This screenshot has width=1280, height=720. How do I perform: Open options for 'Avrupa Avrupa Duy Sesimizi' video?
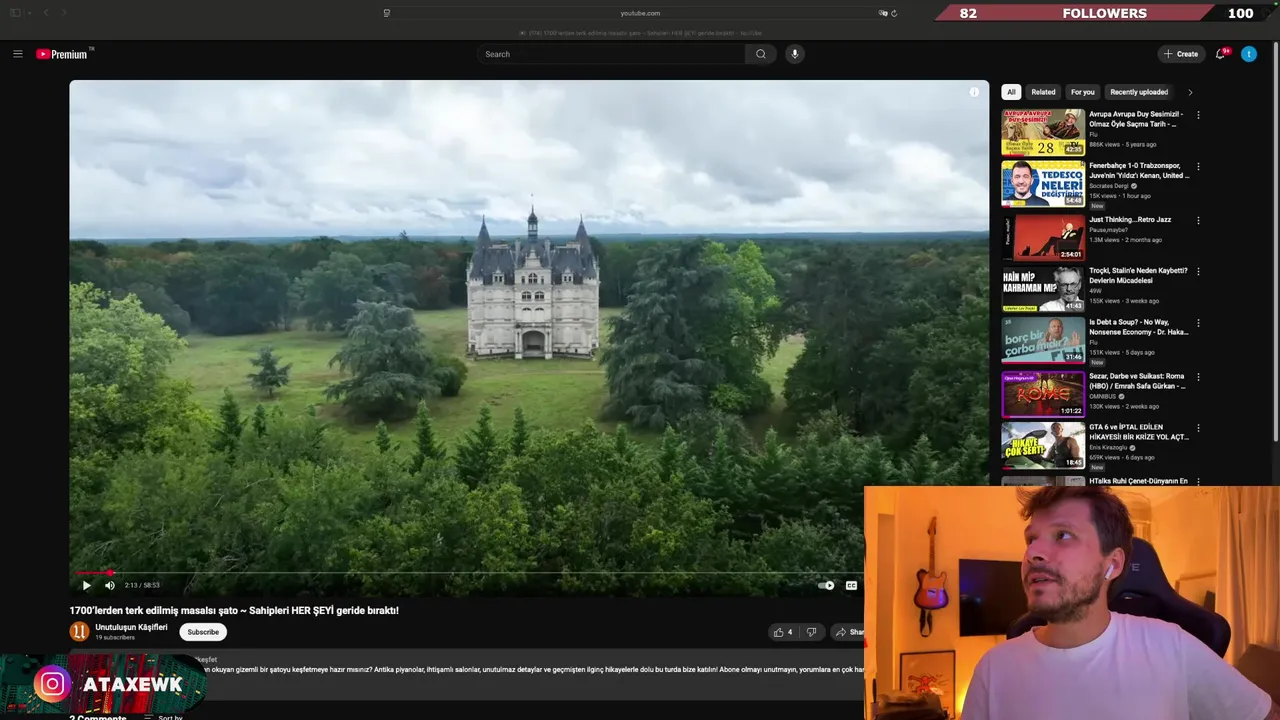tap(1198, 115)
